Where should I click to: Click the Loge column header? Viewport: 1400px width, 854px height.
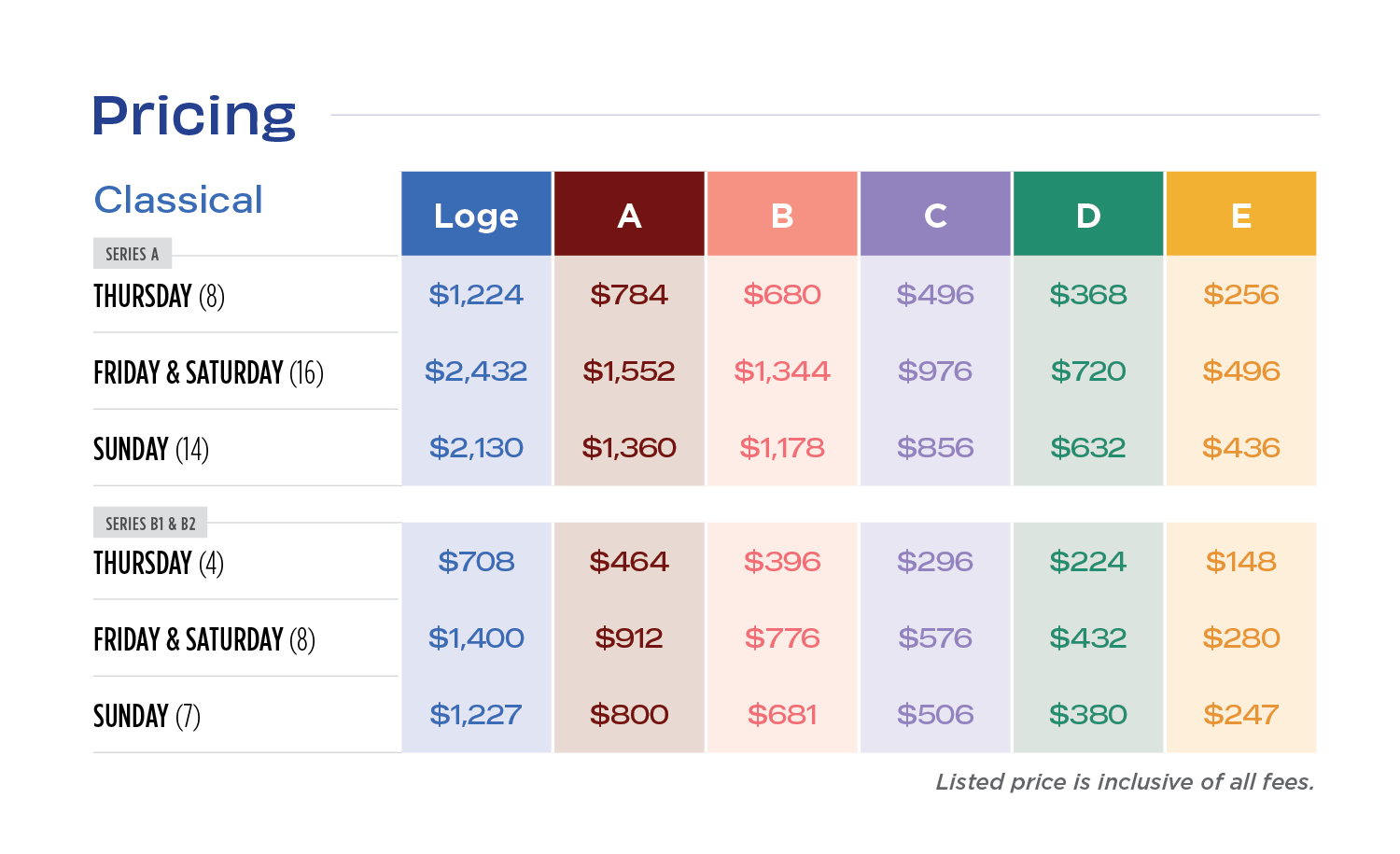coord(476,215)
